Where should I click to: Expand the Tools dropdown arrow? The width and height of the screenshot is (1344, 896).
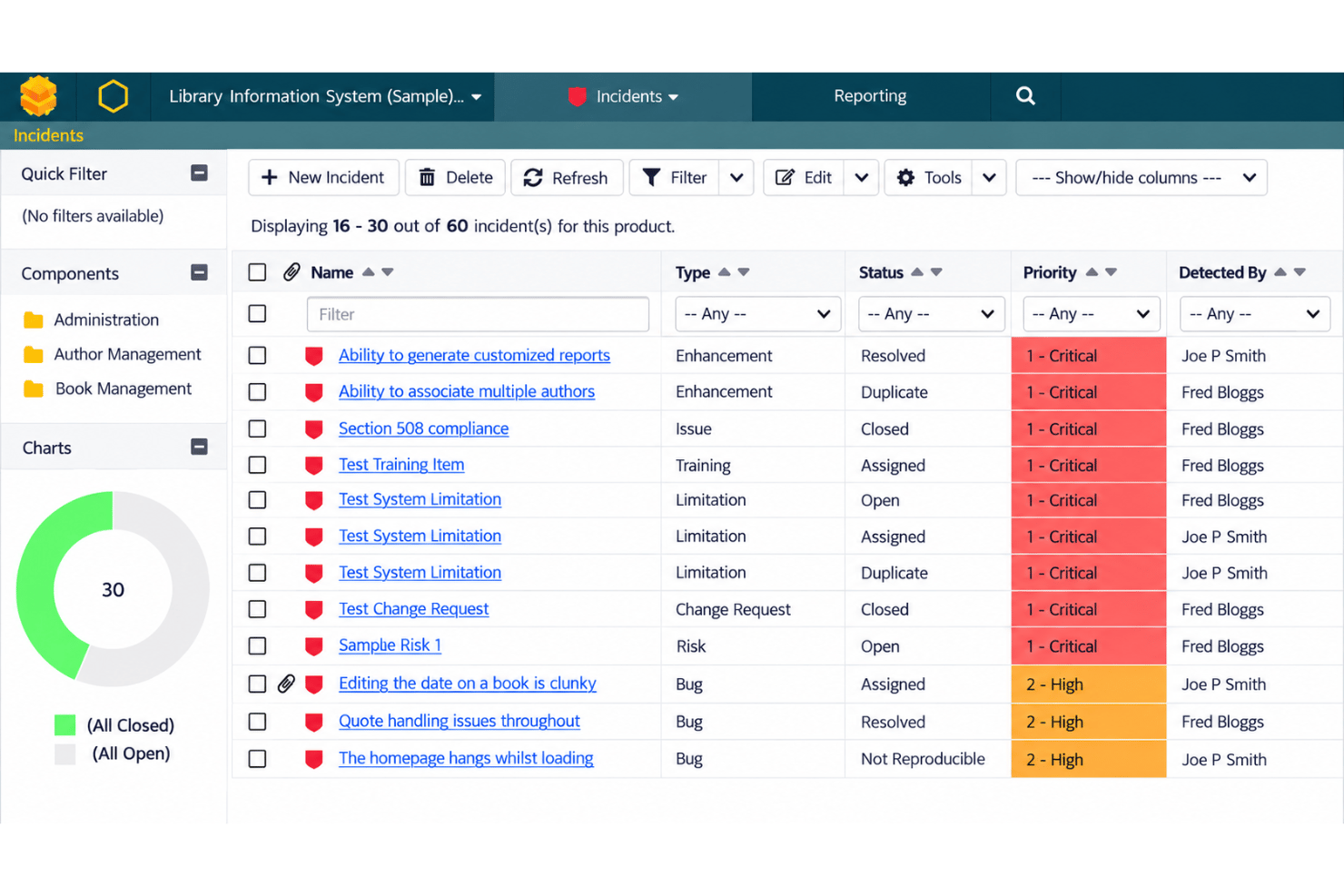click(x=989, y=178)
